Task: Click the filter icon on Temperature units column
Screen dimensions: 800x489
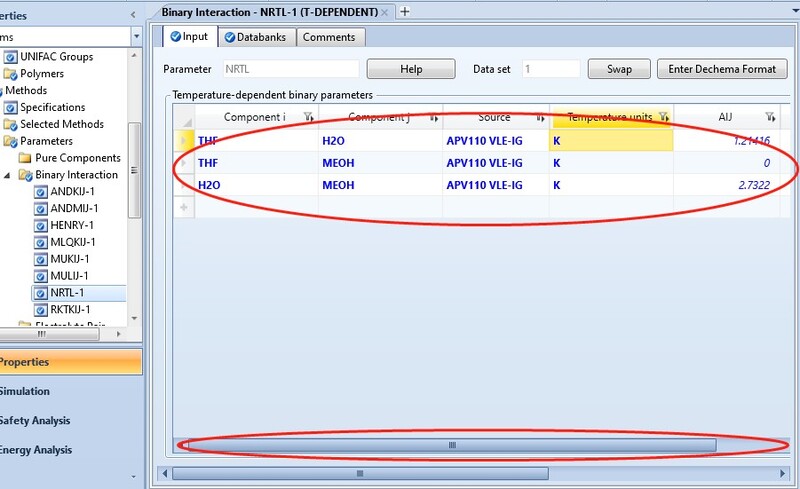Action: click(664, 117)
